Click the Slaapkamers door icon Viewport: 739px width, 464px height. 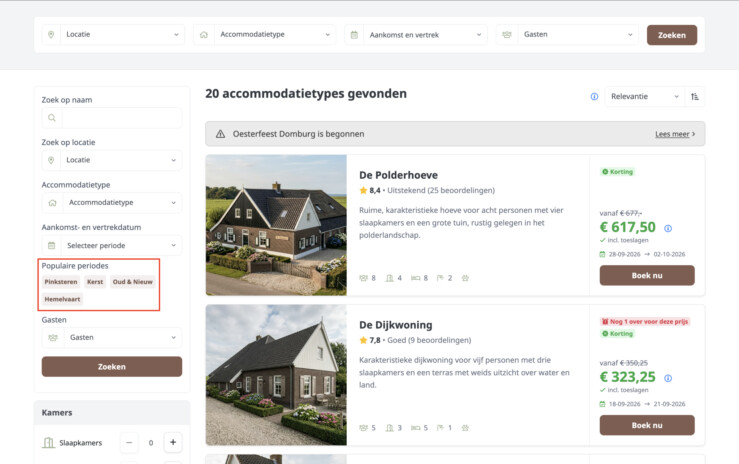(49, 443)
